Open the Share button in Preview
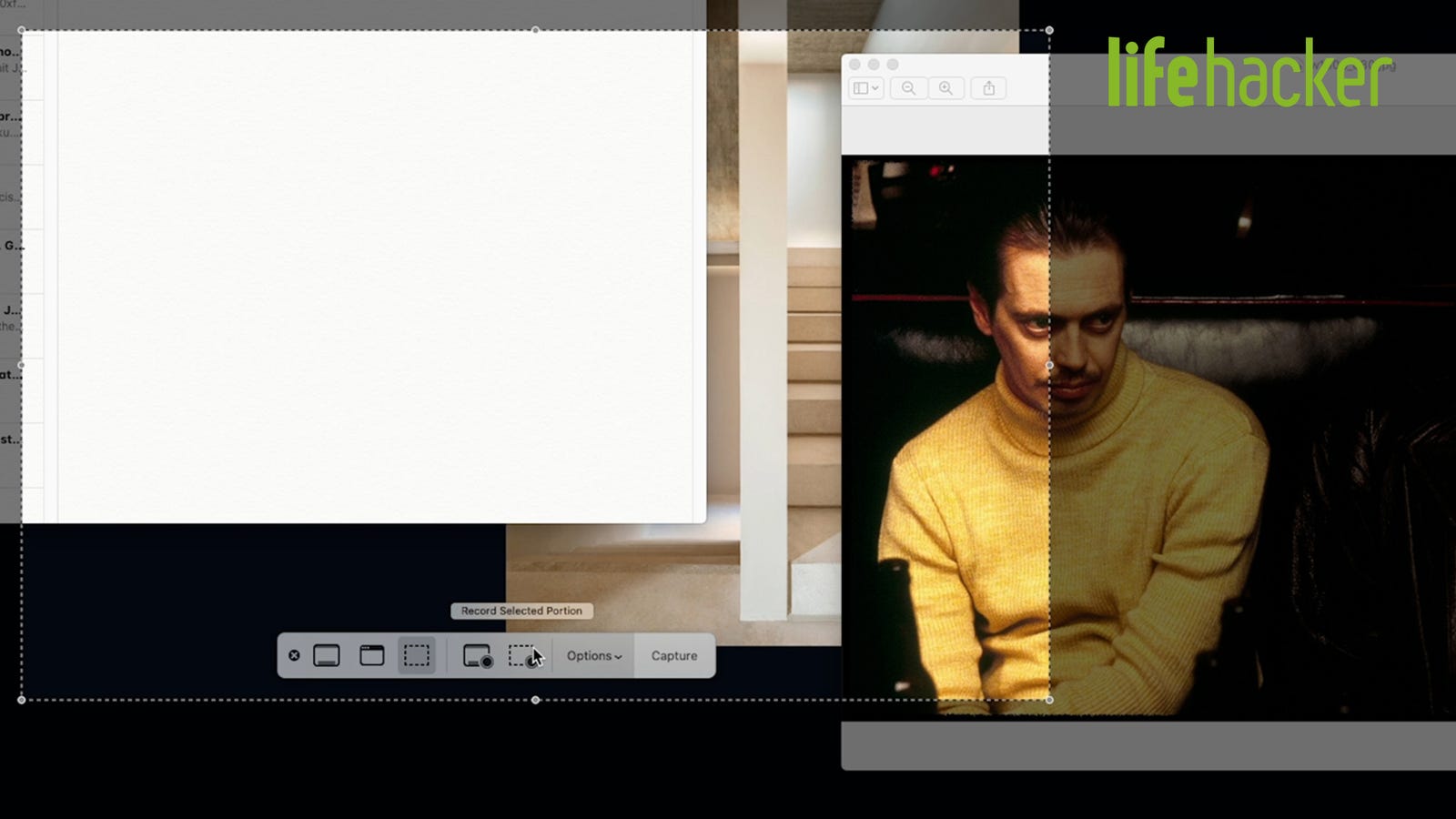 pos(988,88)
